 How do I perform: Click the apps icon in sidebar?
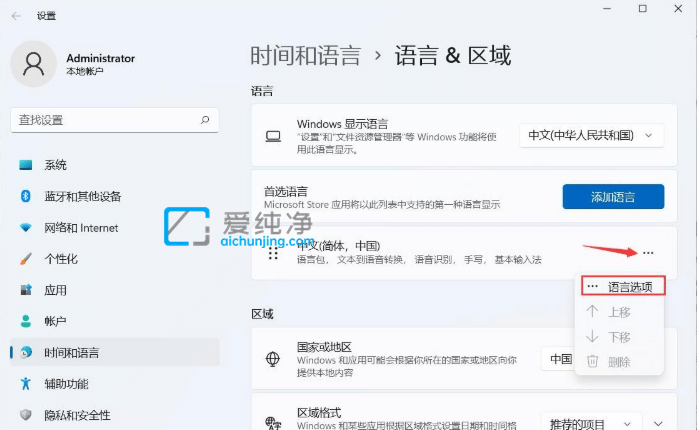26,290
